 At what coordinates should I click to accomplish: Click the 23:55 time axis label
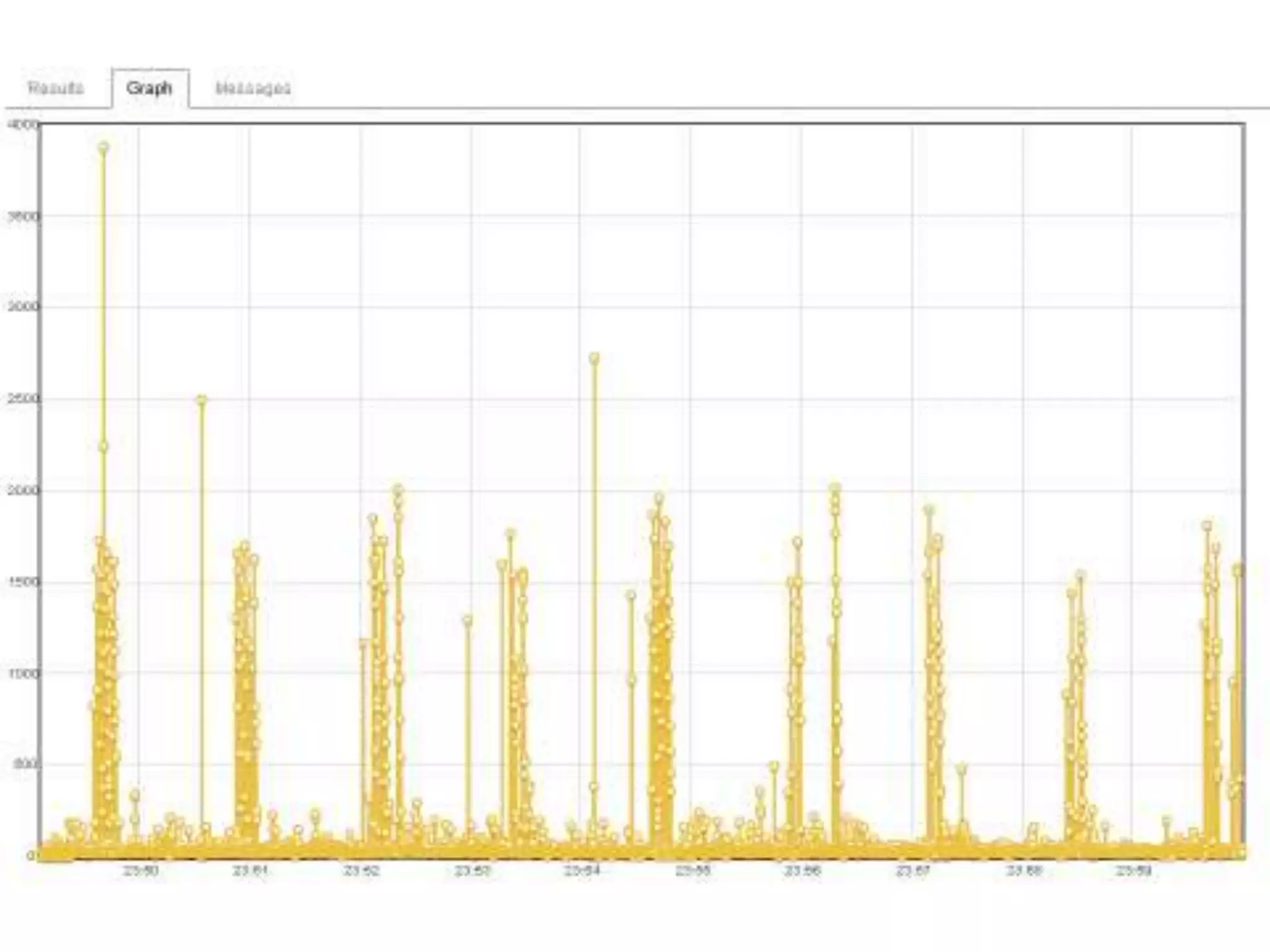point(693,871)
